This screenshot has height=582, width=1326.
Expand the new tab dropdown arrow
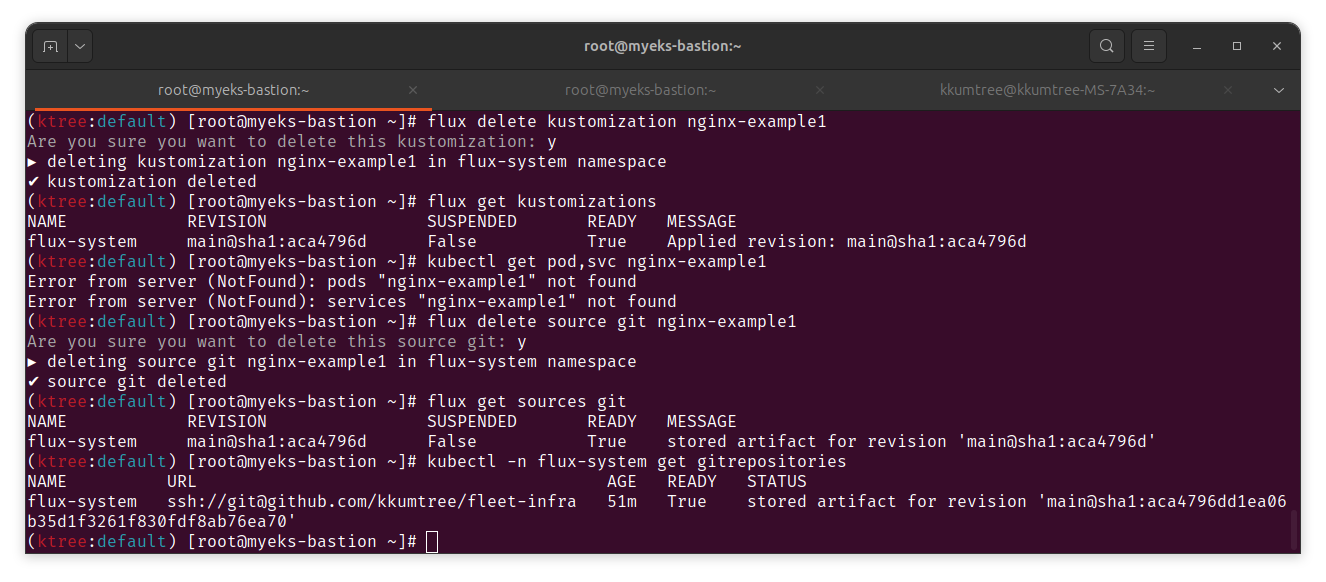coord(80,46)
